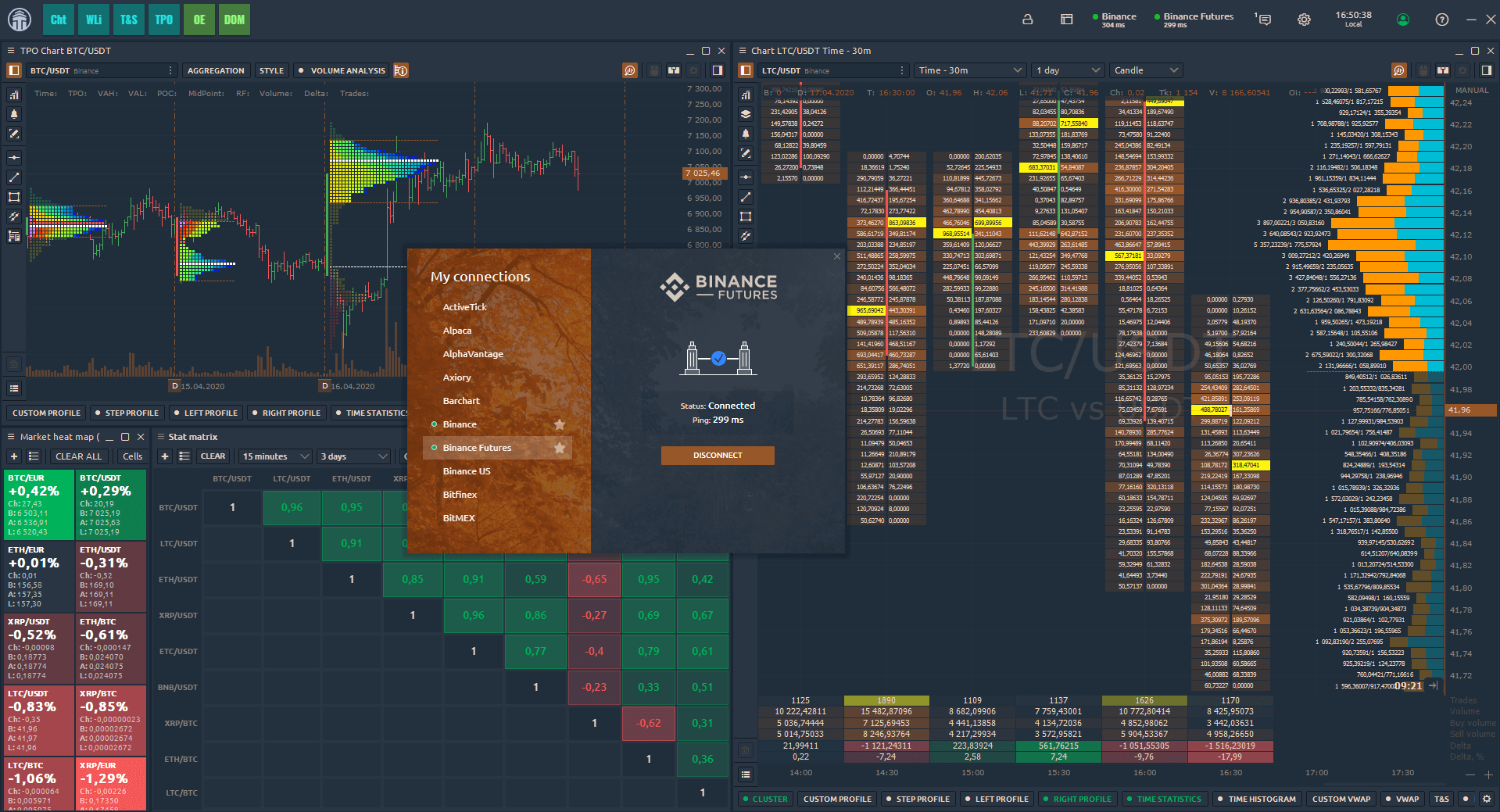Toggle the Binance Futures favorite star

click(560, 448)
